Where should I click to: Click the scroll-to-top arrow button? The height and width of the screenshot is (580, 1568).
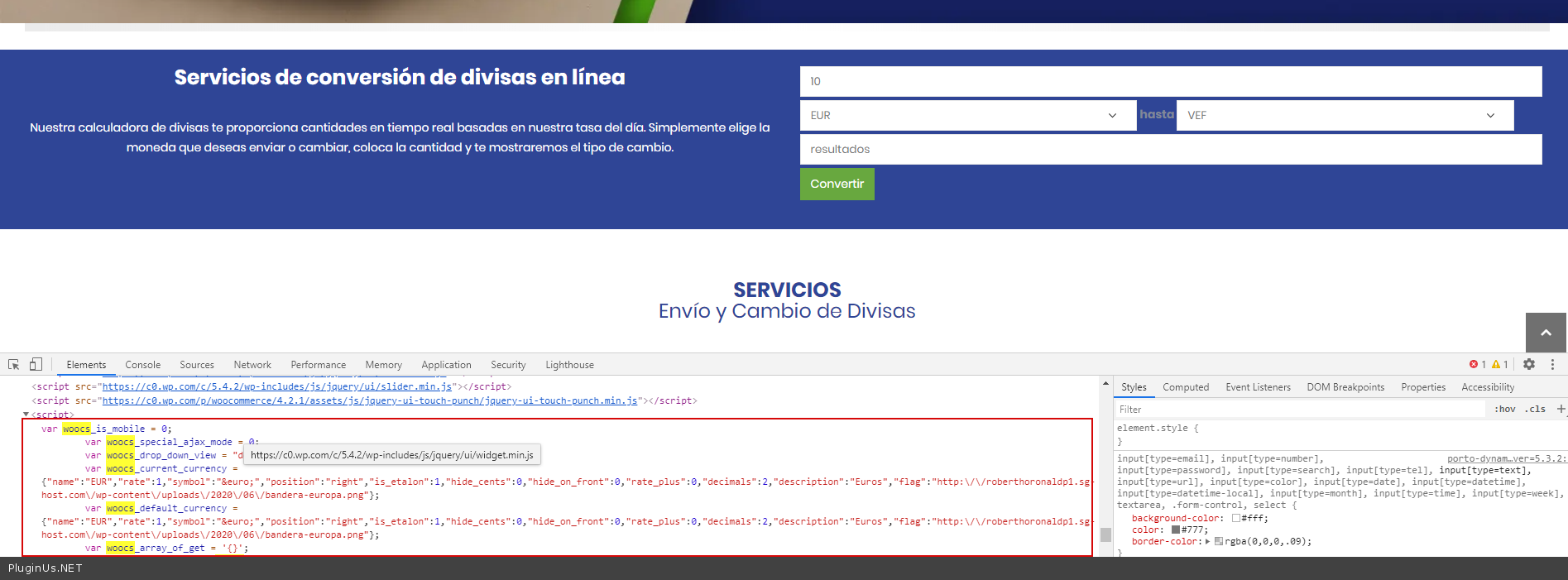pos(1546,333)
